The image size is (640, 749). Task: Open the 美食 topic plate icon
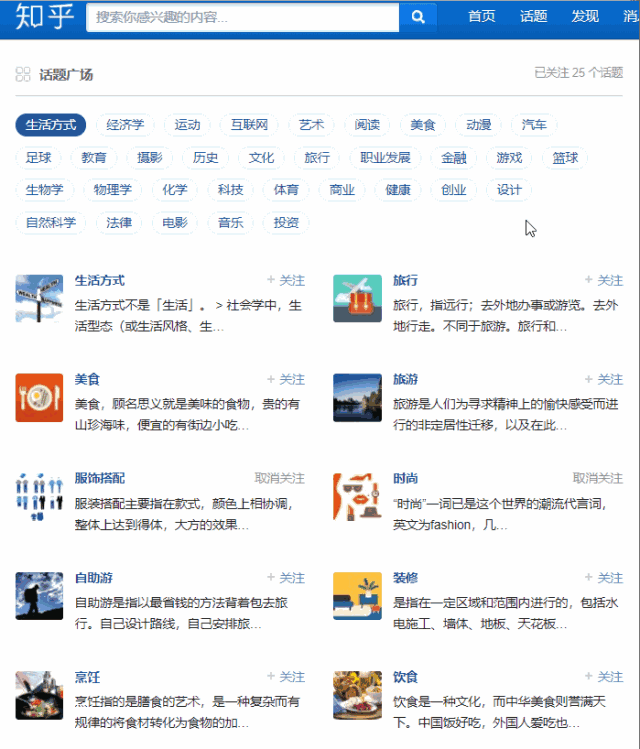(39, 397)
